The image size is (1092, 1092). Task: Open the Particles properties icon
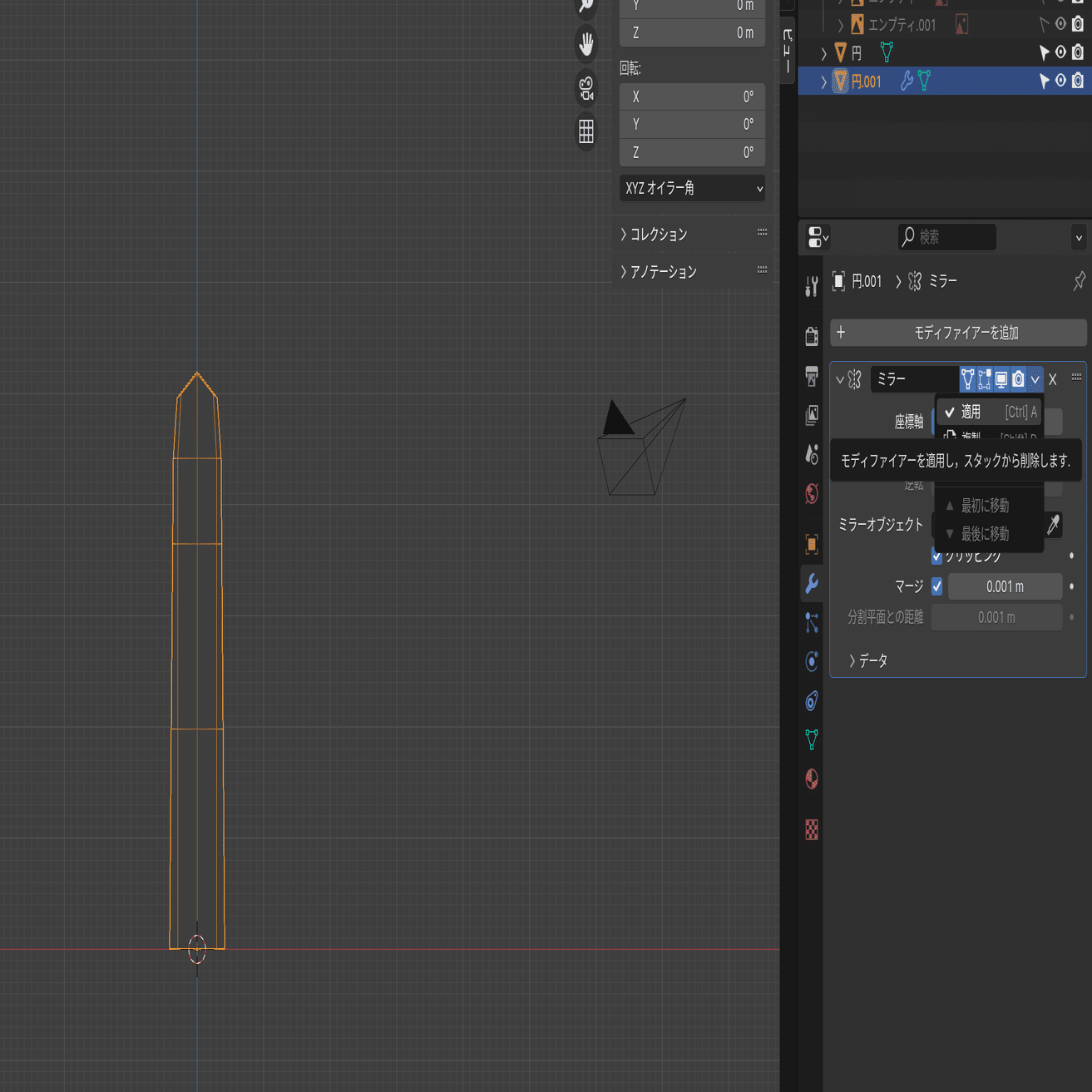(x=812, y=623)
